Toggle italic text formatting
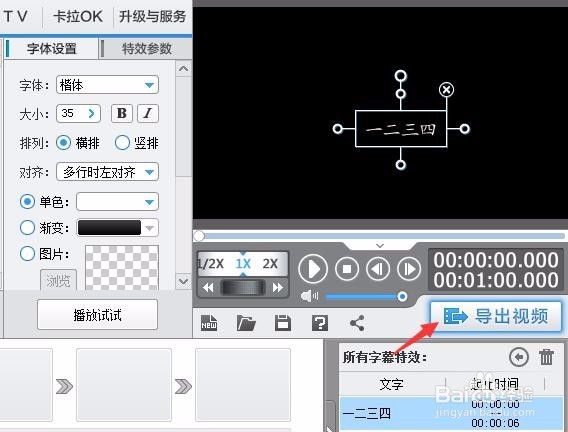 click(x=148, y=113)
